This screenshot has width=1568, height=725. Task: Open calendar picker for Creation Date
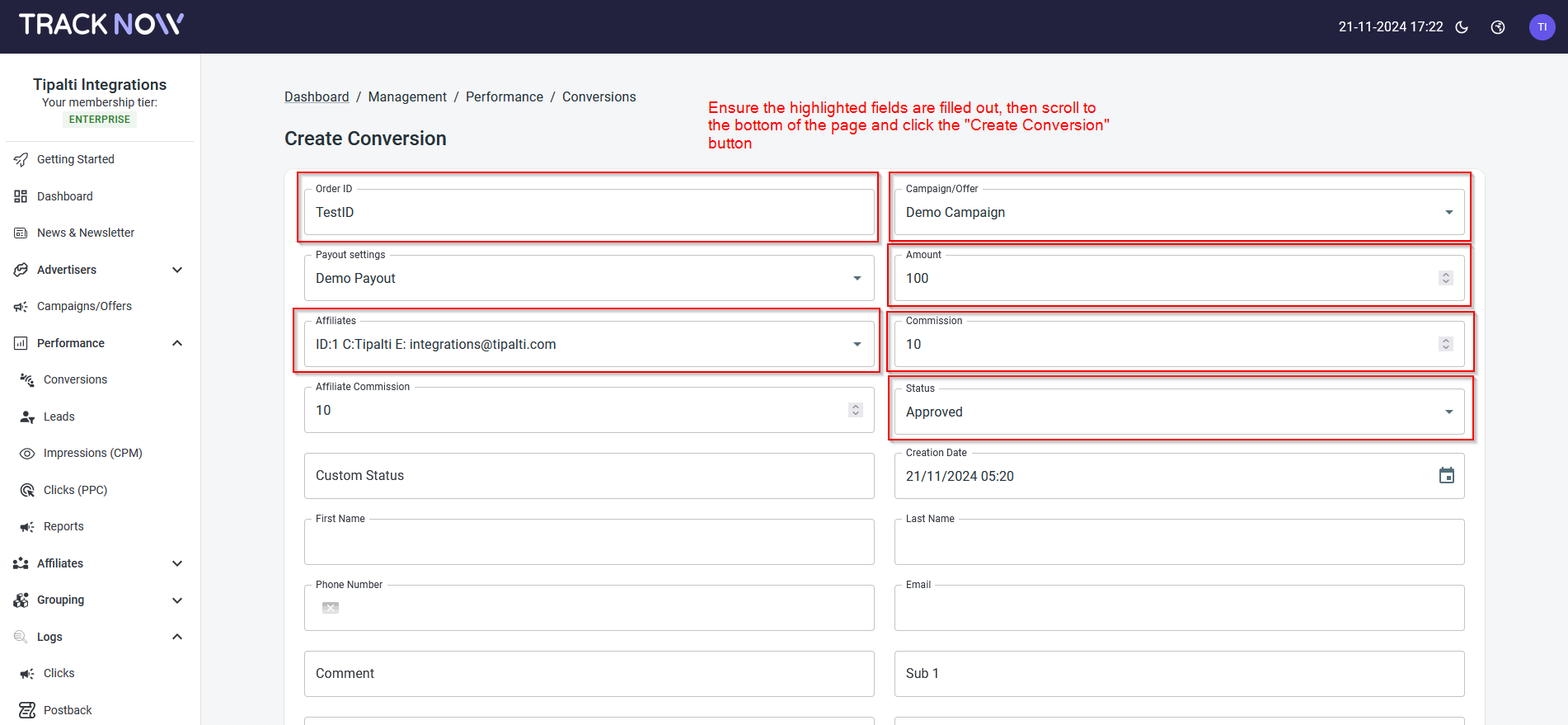coord(1446,476)
